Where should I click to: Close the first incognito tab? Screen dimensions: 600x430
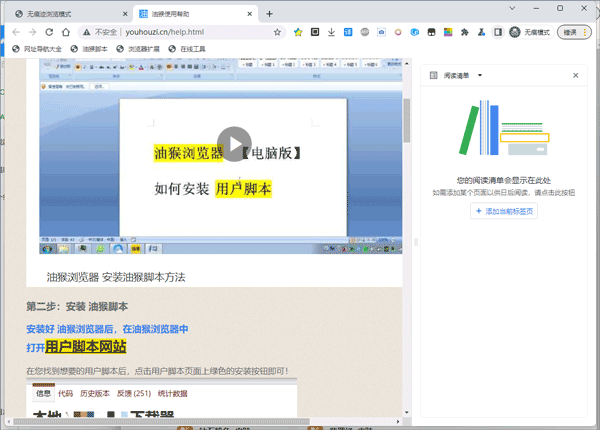pos(125,14)
